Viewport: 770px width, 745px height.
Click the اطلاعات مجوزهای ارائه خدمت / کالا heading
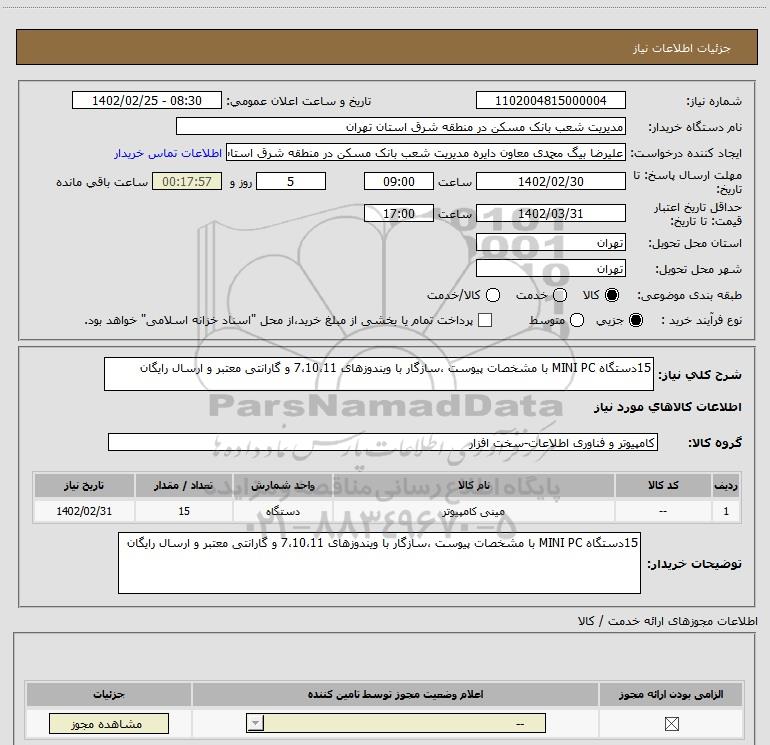[667, 621]
